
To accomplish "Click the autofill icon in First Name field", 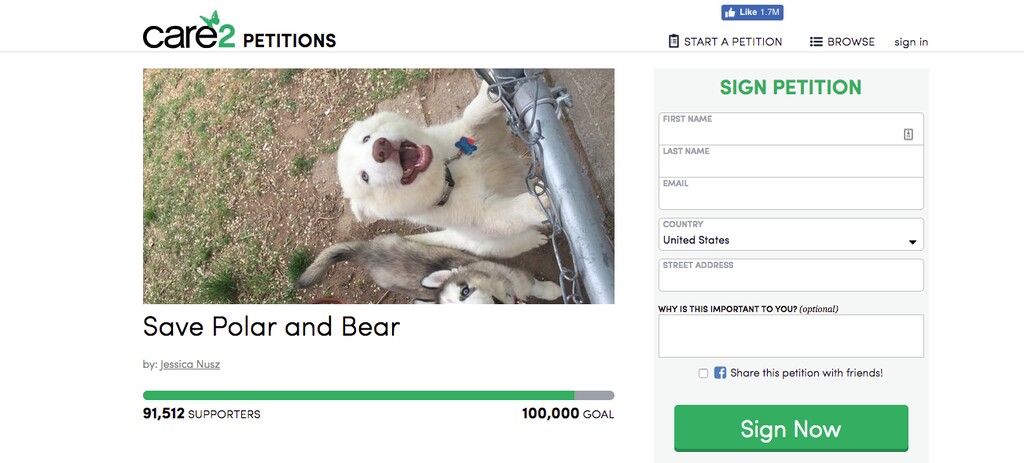I will (x=908, y=133).
